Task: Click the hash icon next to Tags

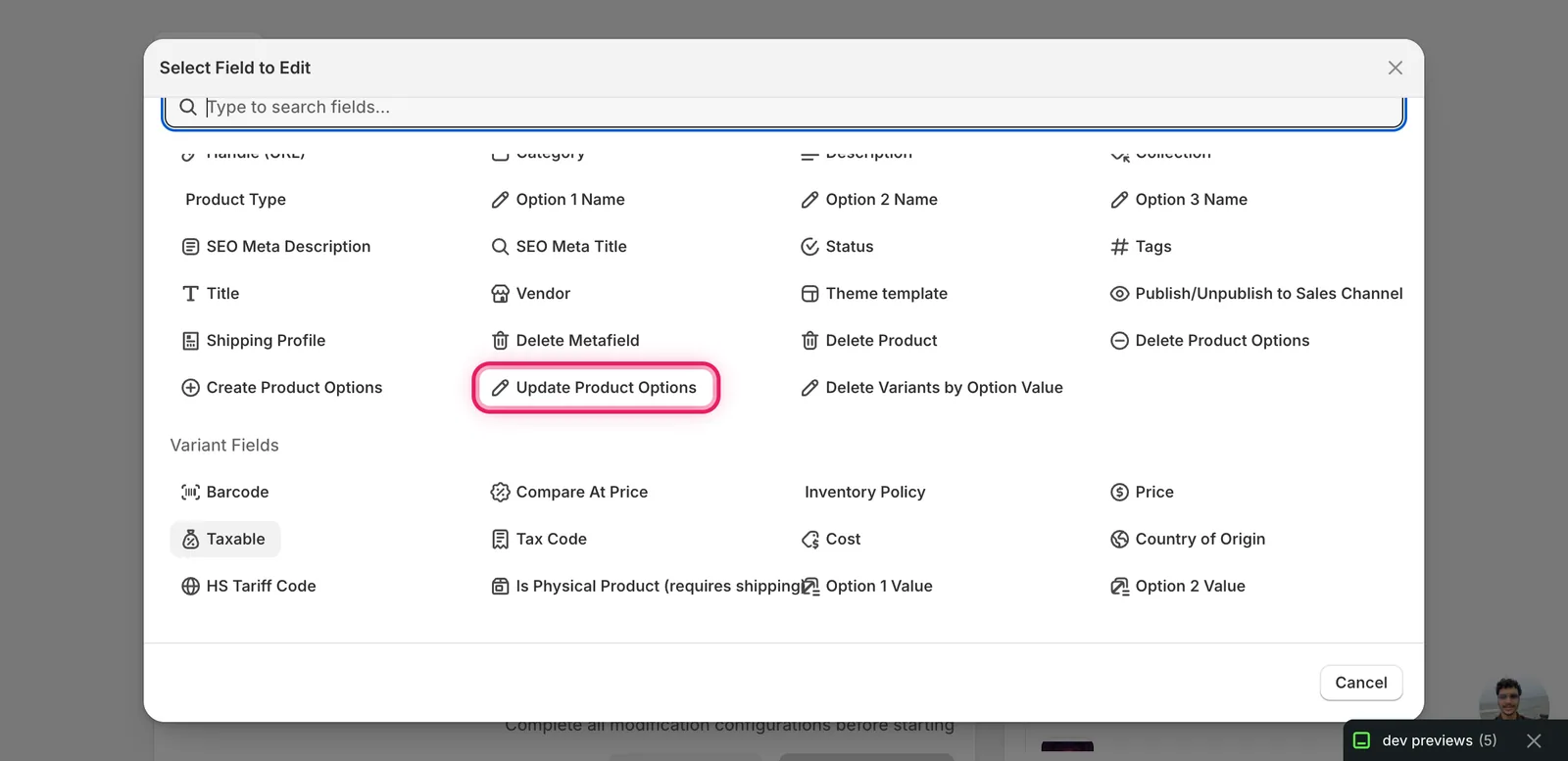Action: 1119,247
